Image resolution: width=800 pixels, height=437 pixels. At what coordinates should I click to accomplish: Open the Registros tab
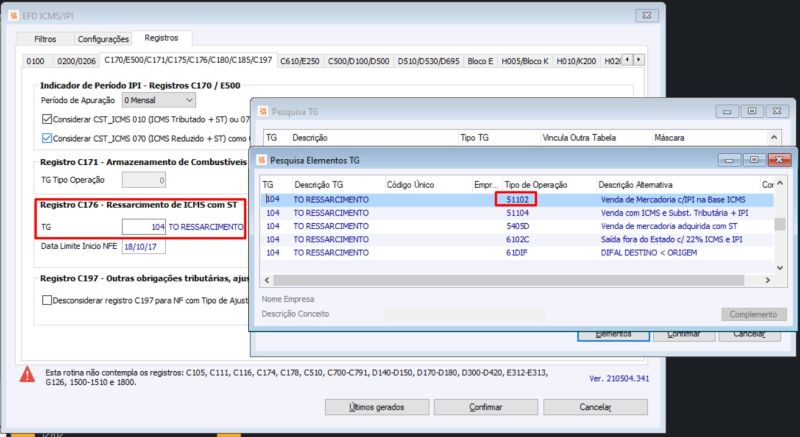[x=161, y=38]
